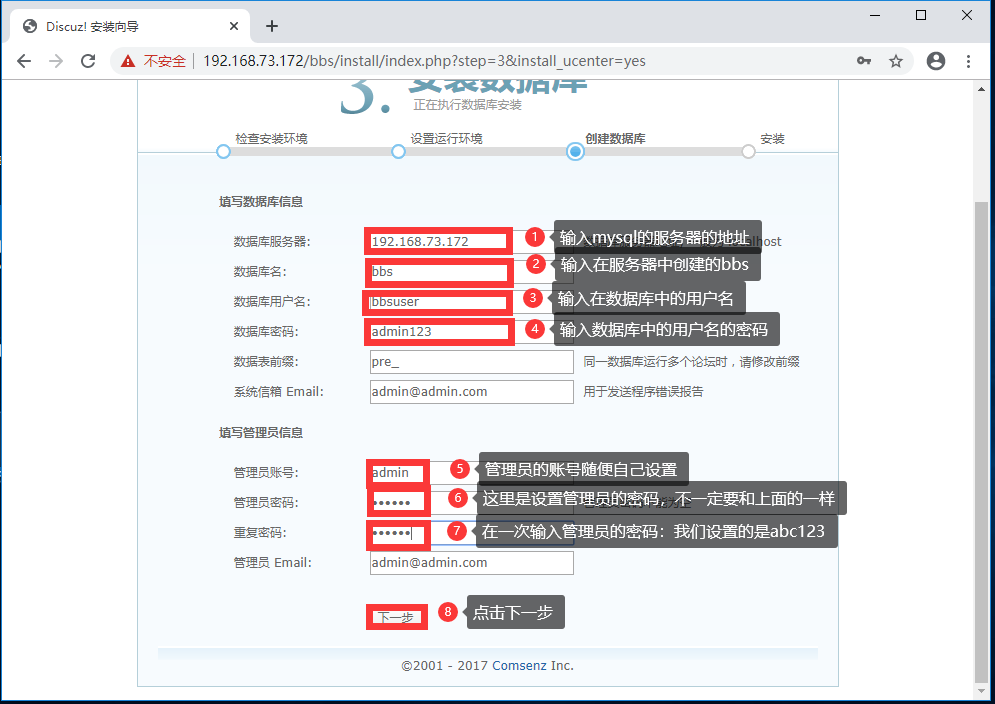Select the 检查安装环境 step circle

click(222, 151)
